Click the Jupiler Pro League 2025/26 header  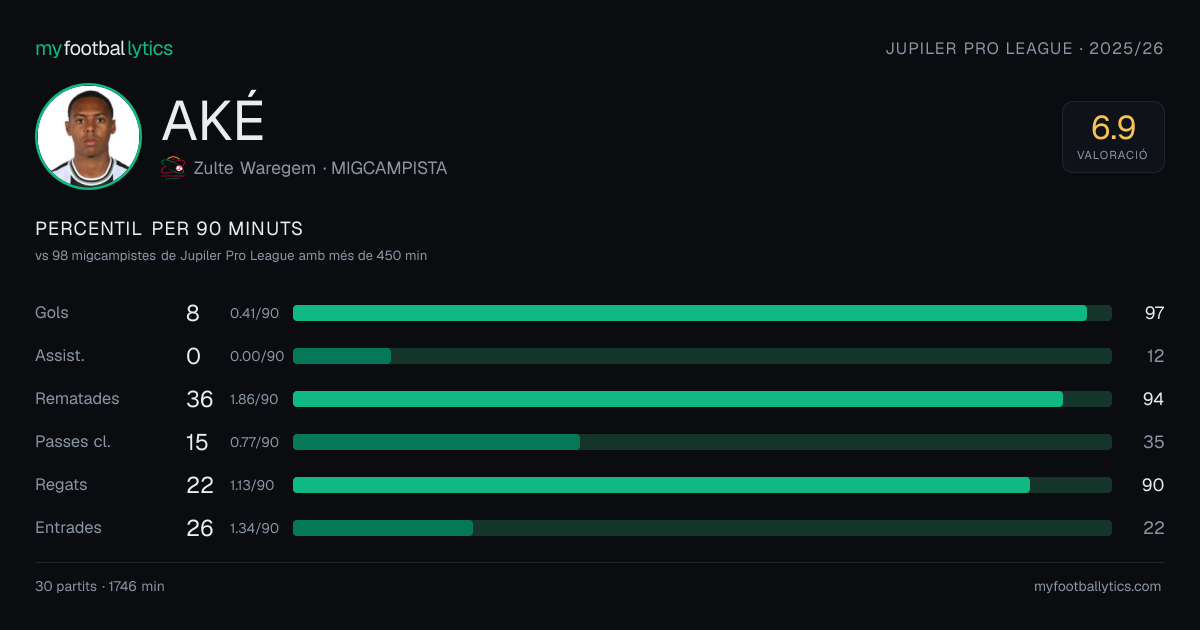pyautogui.click(x=1025, y=48)
